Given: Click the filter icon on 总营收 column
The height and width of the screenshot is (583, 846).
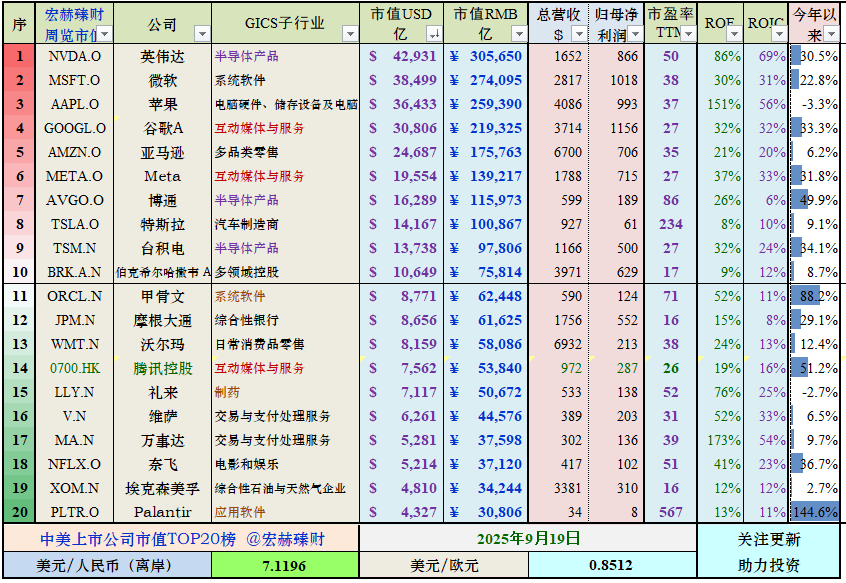Looking at the screenshot, I should coord(580,33).
